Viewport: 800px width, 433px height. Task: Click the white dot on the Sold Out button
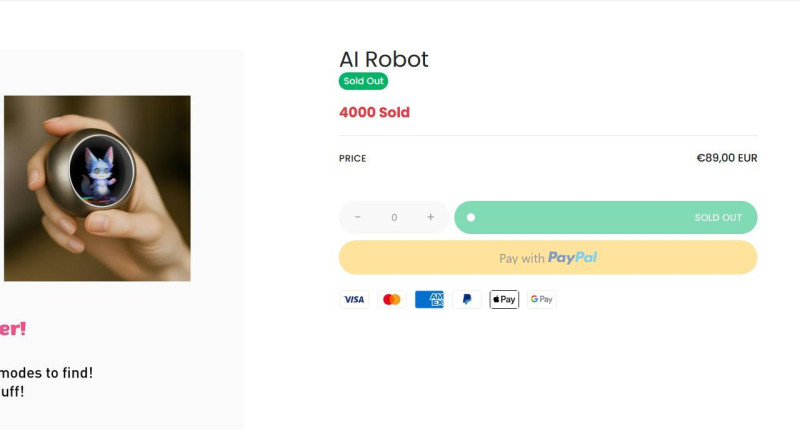click(x=471, y=217)
